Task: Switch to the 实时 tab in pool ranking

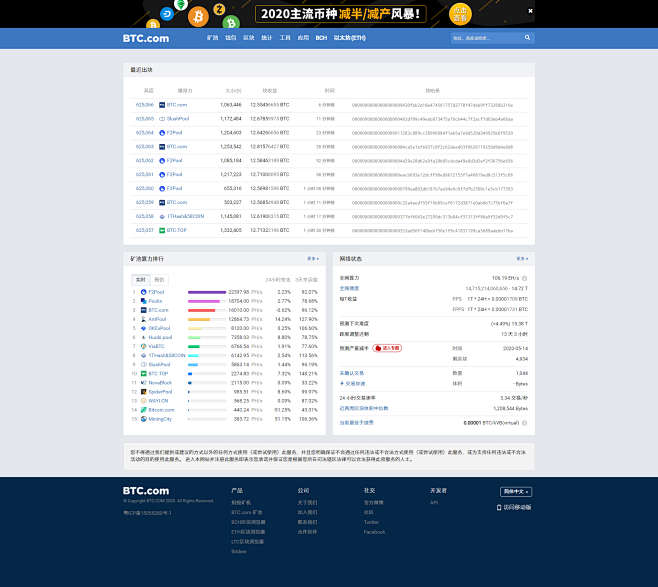Action: click(140, 279)
